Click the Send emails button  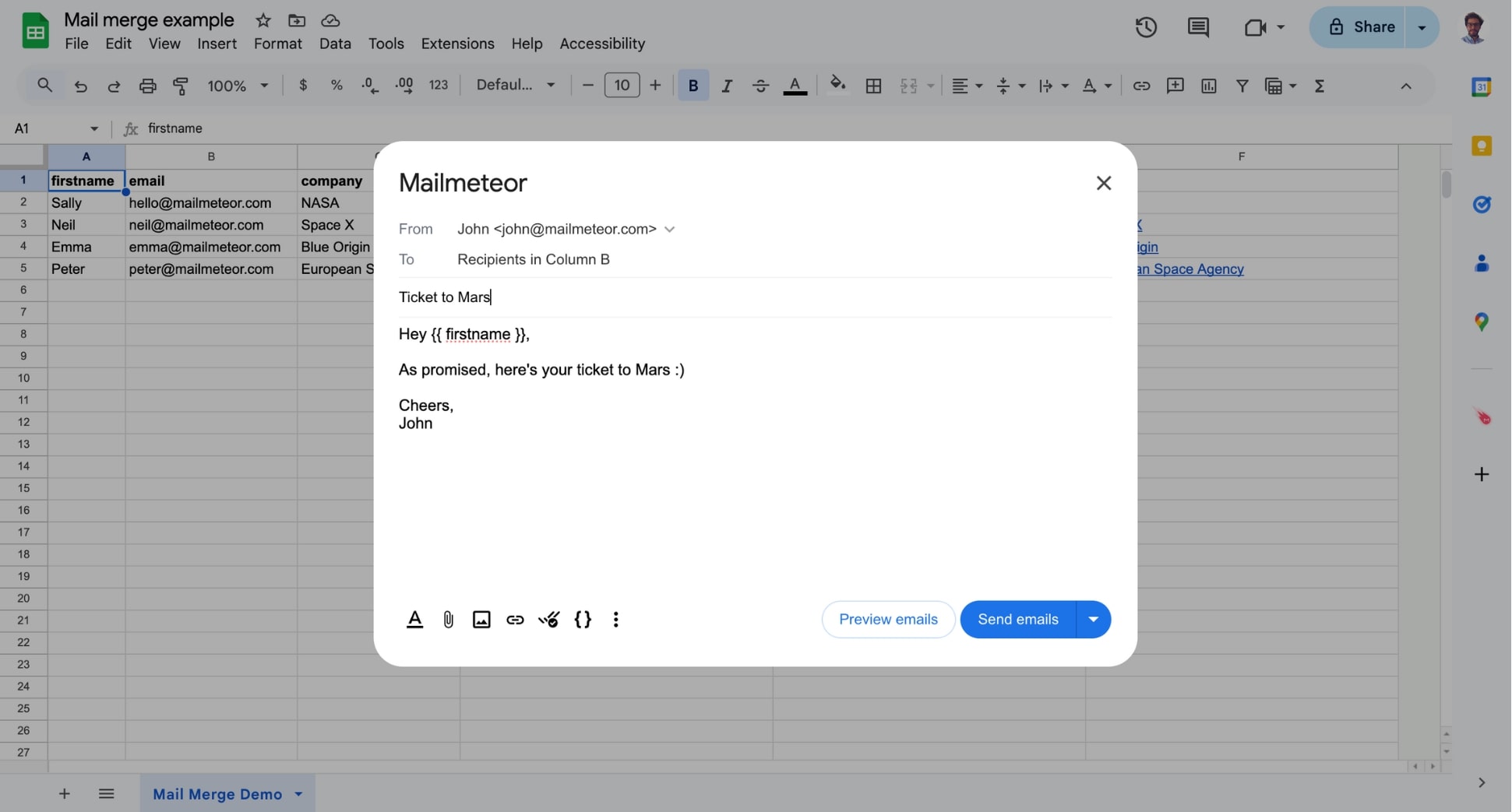pyautogui.click(x=1017, y=620)
